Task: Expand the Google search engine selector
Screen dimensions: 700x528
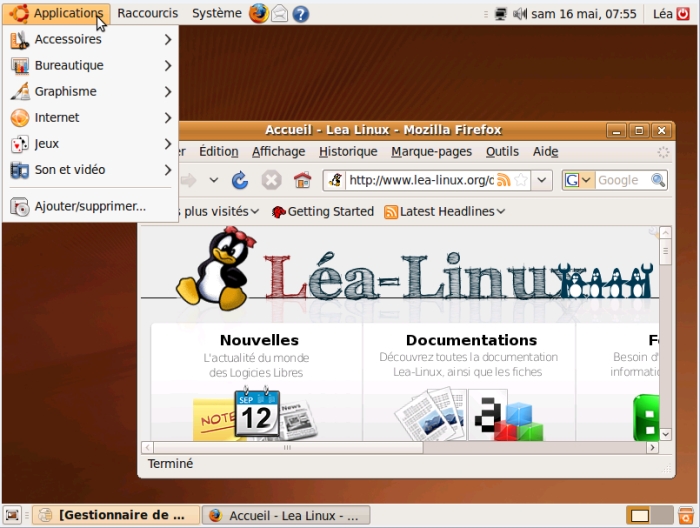Action: (579, 180)
